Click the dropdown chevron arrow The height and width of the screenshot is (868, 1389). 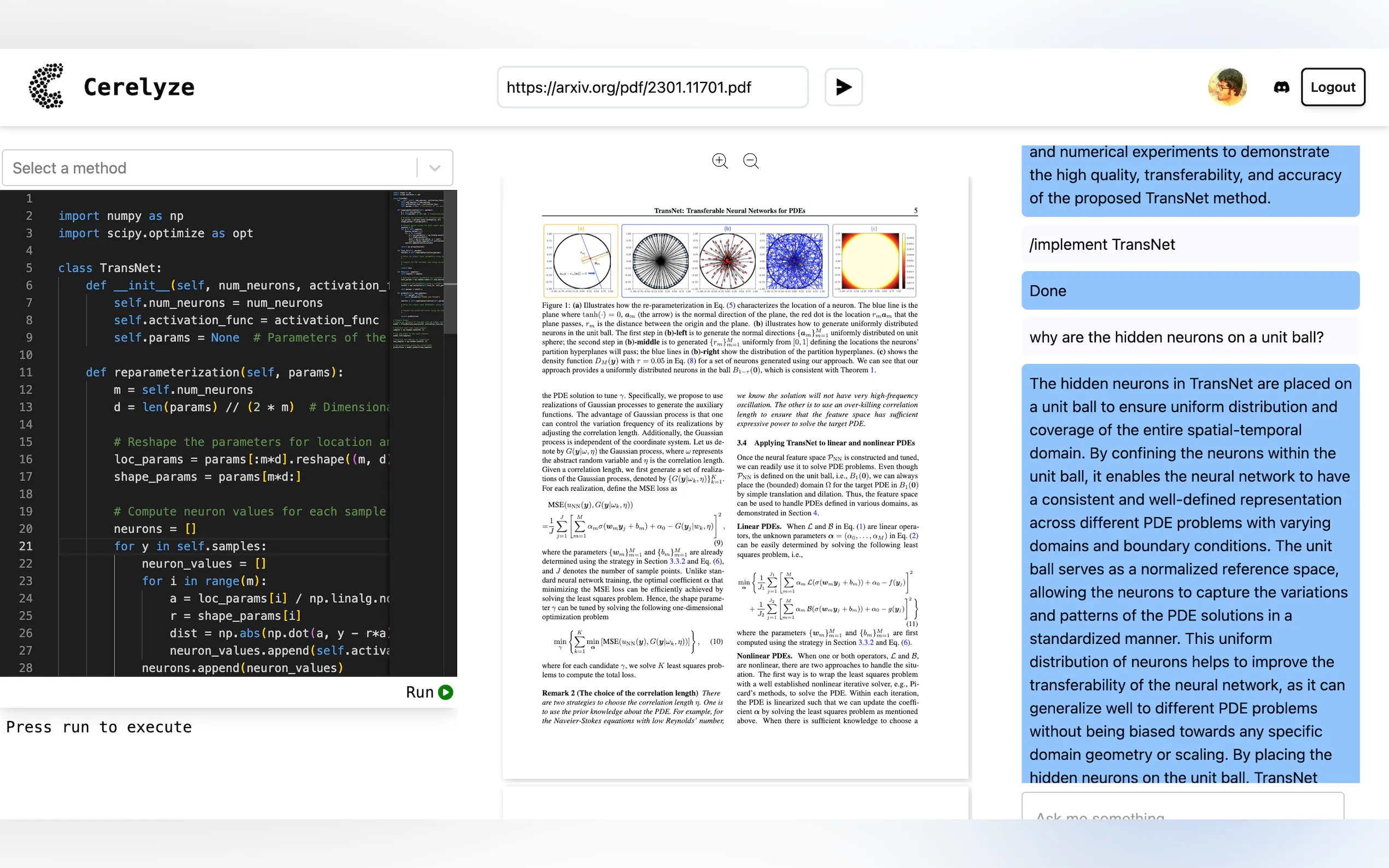(x=435, y=168)
